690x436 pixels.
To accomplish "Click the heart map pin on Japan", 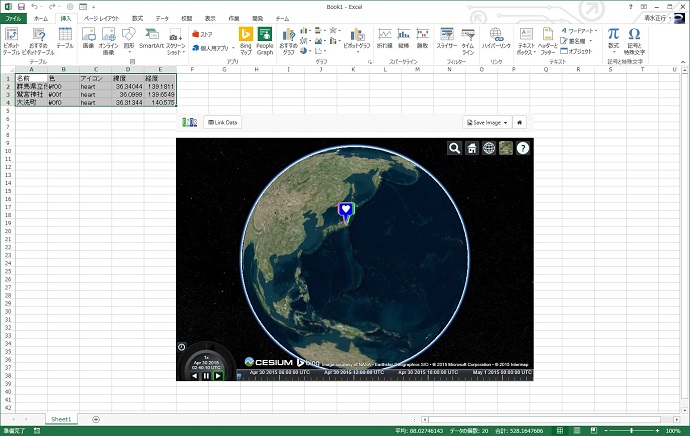I will 345,209.
